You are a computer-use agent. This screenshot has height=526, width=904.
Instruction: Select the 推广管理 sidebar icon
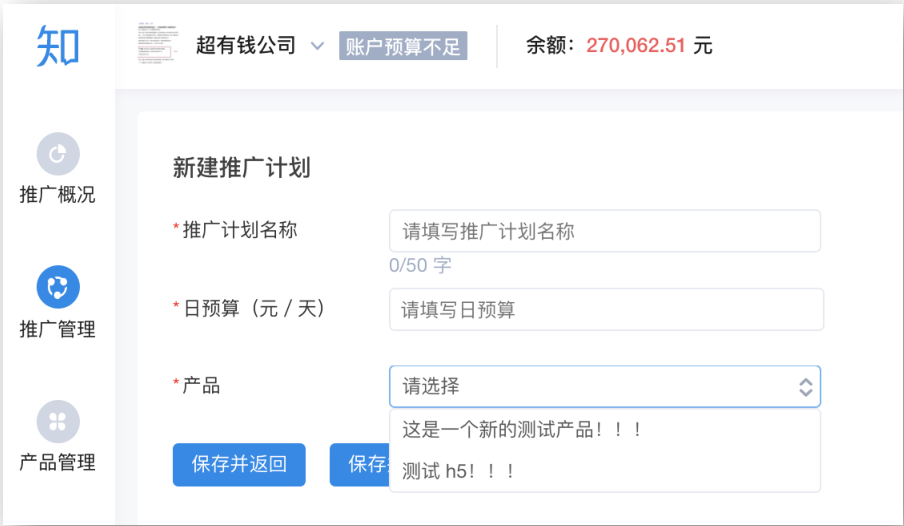tap(58, 287)
